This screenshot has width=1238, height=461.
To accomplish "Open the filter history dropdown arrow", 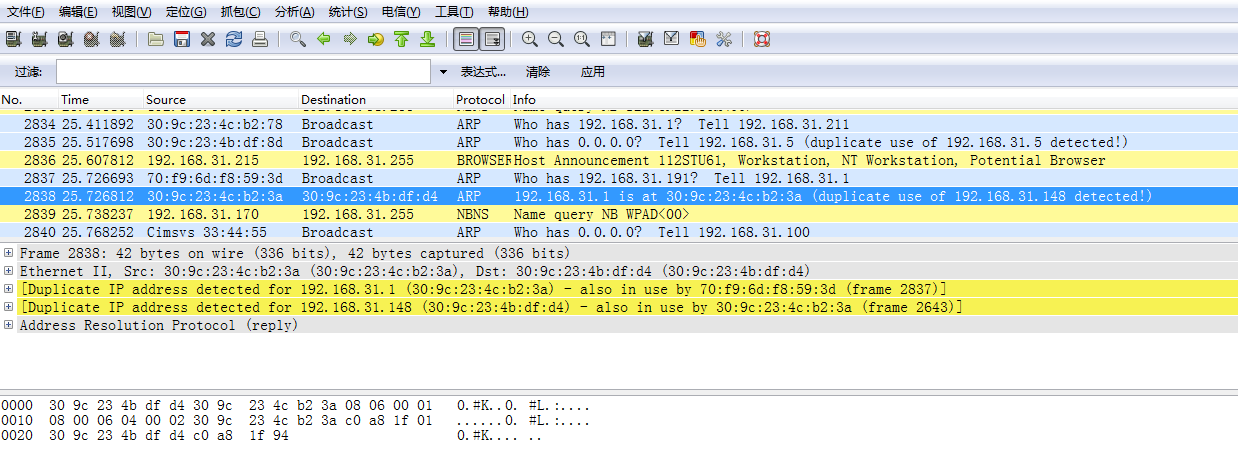I will click(444, 72).
